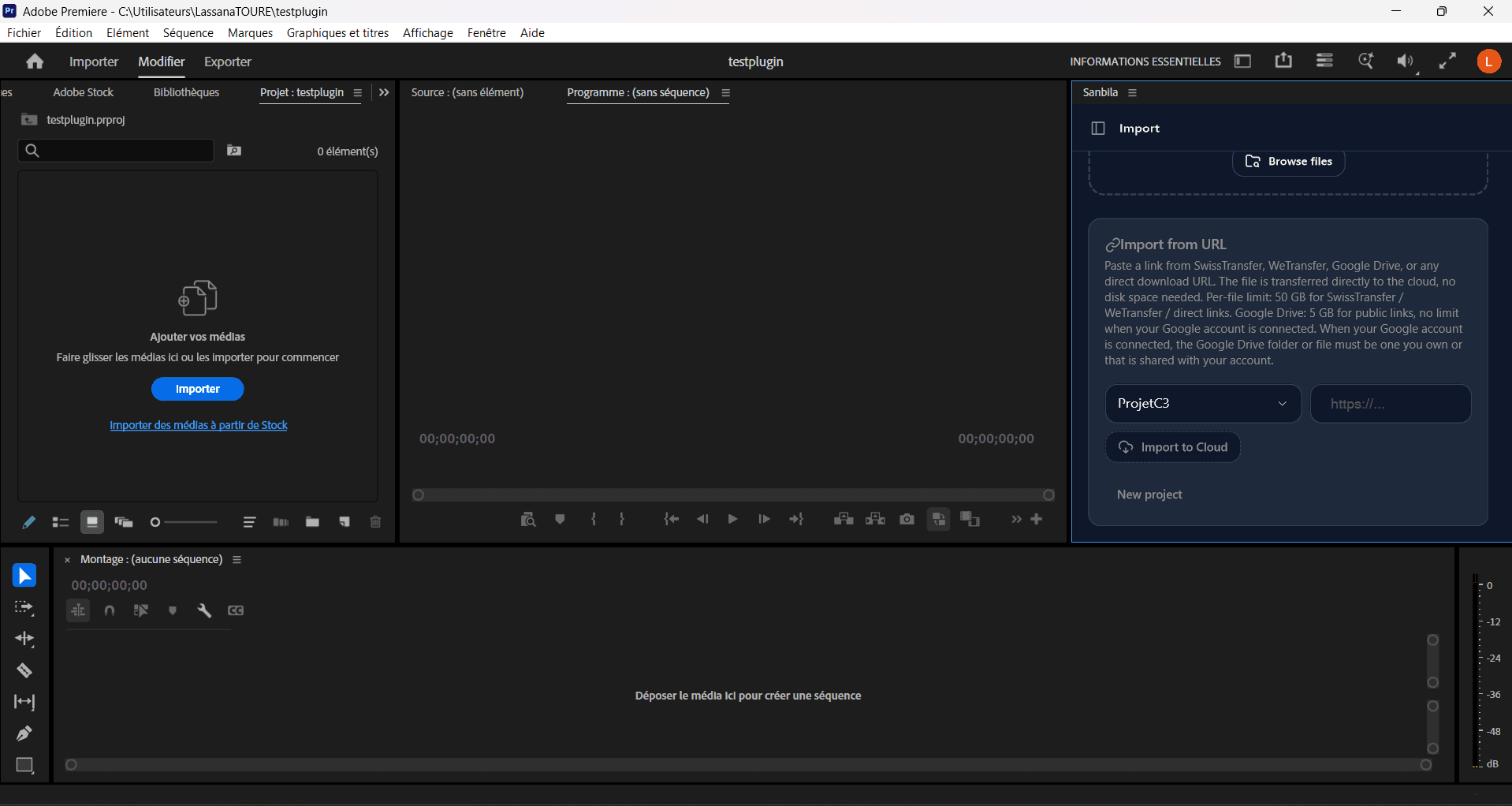This screenshot has height=806, width=1512.
Task: Toggle project write-lock pencil icon
Action: point(28,522)
